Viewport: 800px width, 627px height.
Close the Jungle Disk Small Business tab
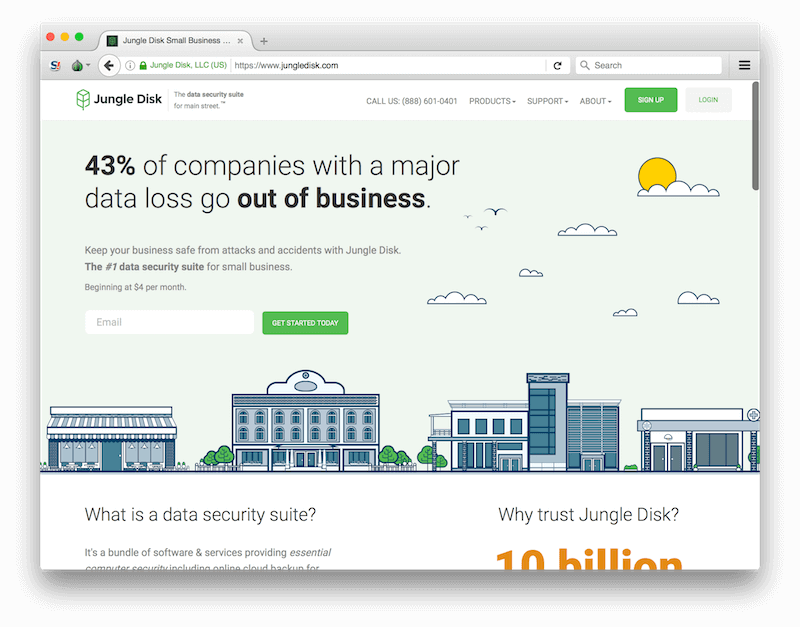[x=240, y=40]
